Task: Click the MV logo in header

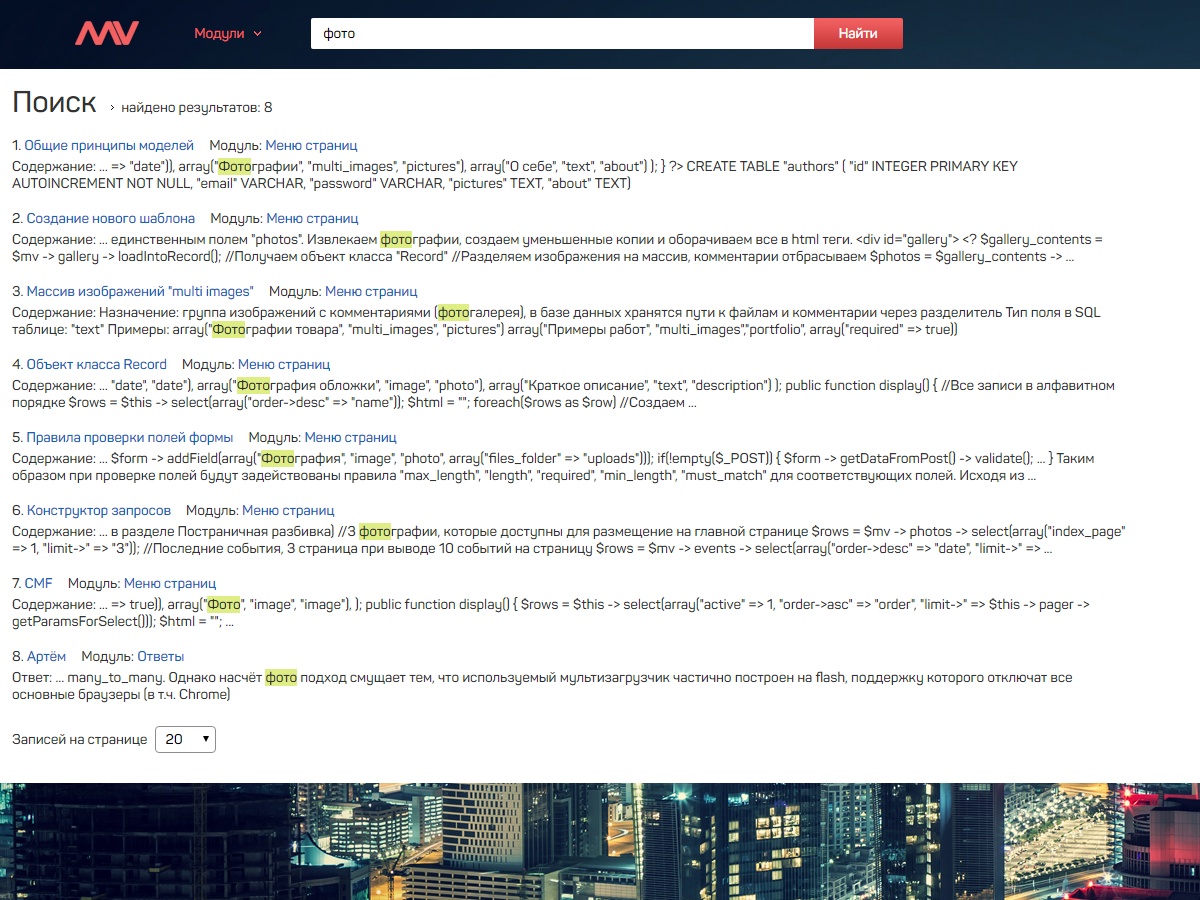Action: (x=107, y=33)
